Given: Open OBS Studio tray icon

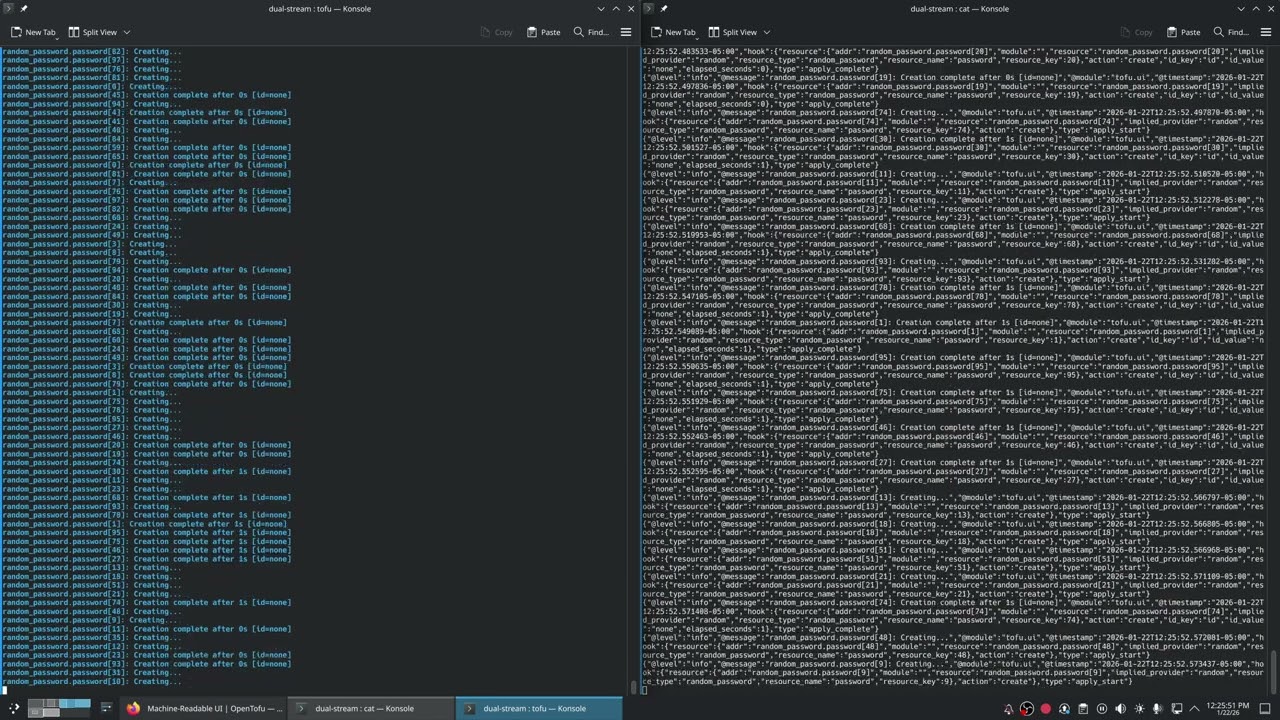Looking at the screenshot, I should (1027, 708).
